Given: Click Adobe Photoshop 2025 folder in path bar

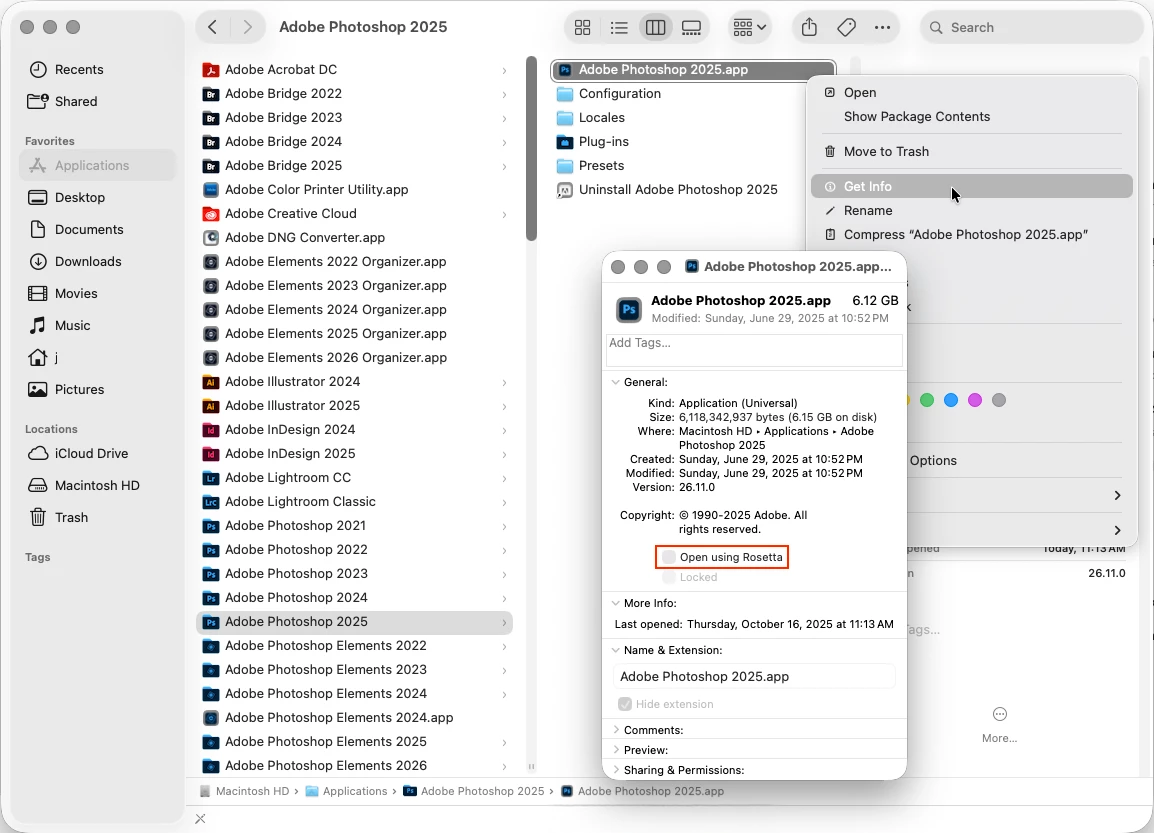Looking at the screenshot, I should pos(474,791).
